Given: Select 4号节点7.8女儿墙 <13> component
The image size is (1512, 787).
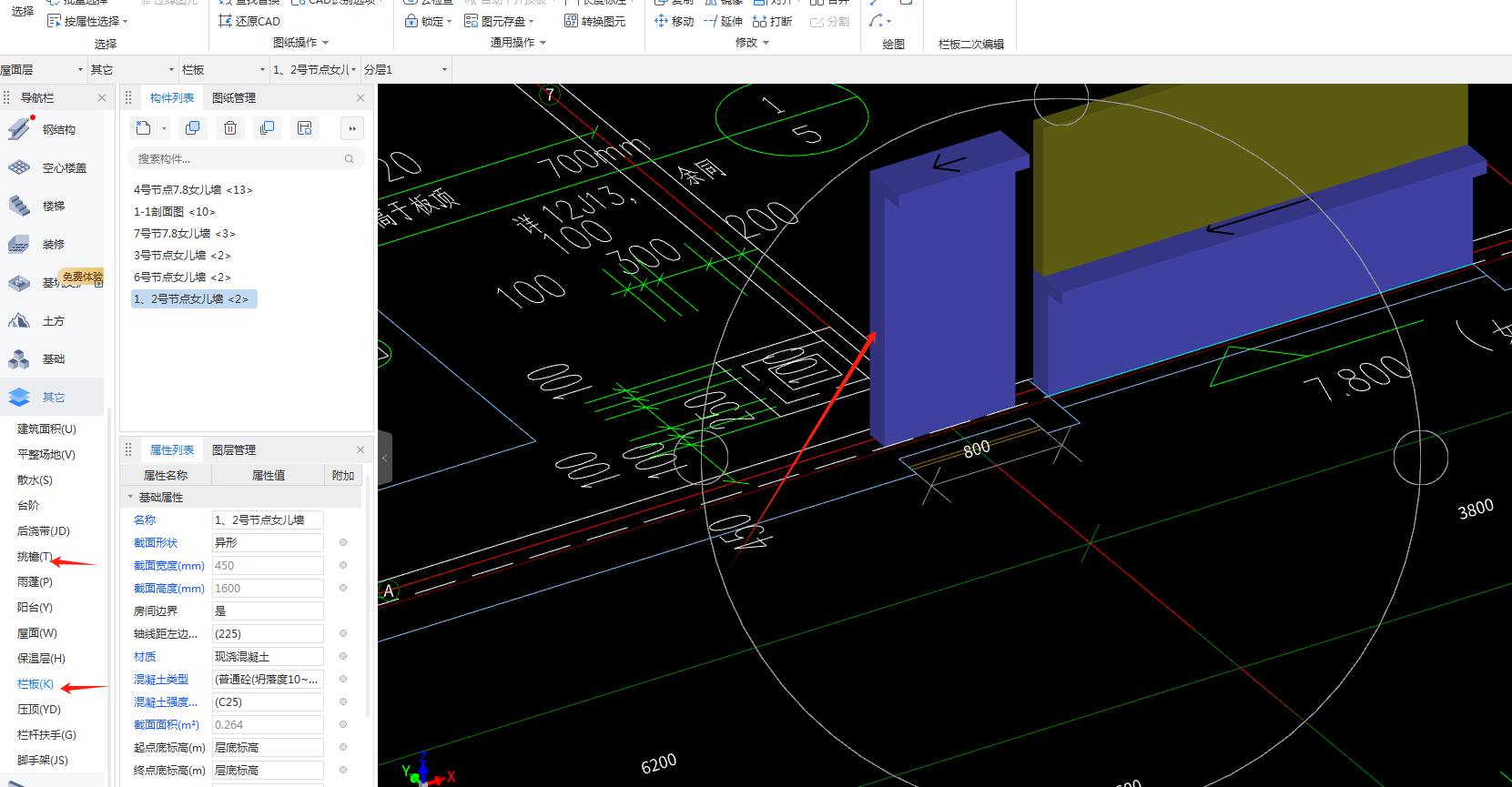Looking at the screenshot, I should pos(193,190).
